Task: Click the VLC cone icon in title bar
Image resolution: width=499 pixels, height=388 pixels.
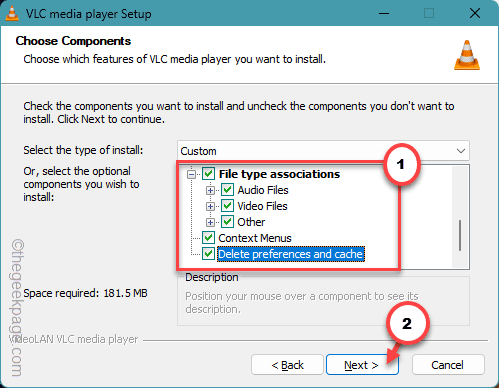Action: [x=12, y=13]
